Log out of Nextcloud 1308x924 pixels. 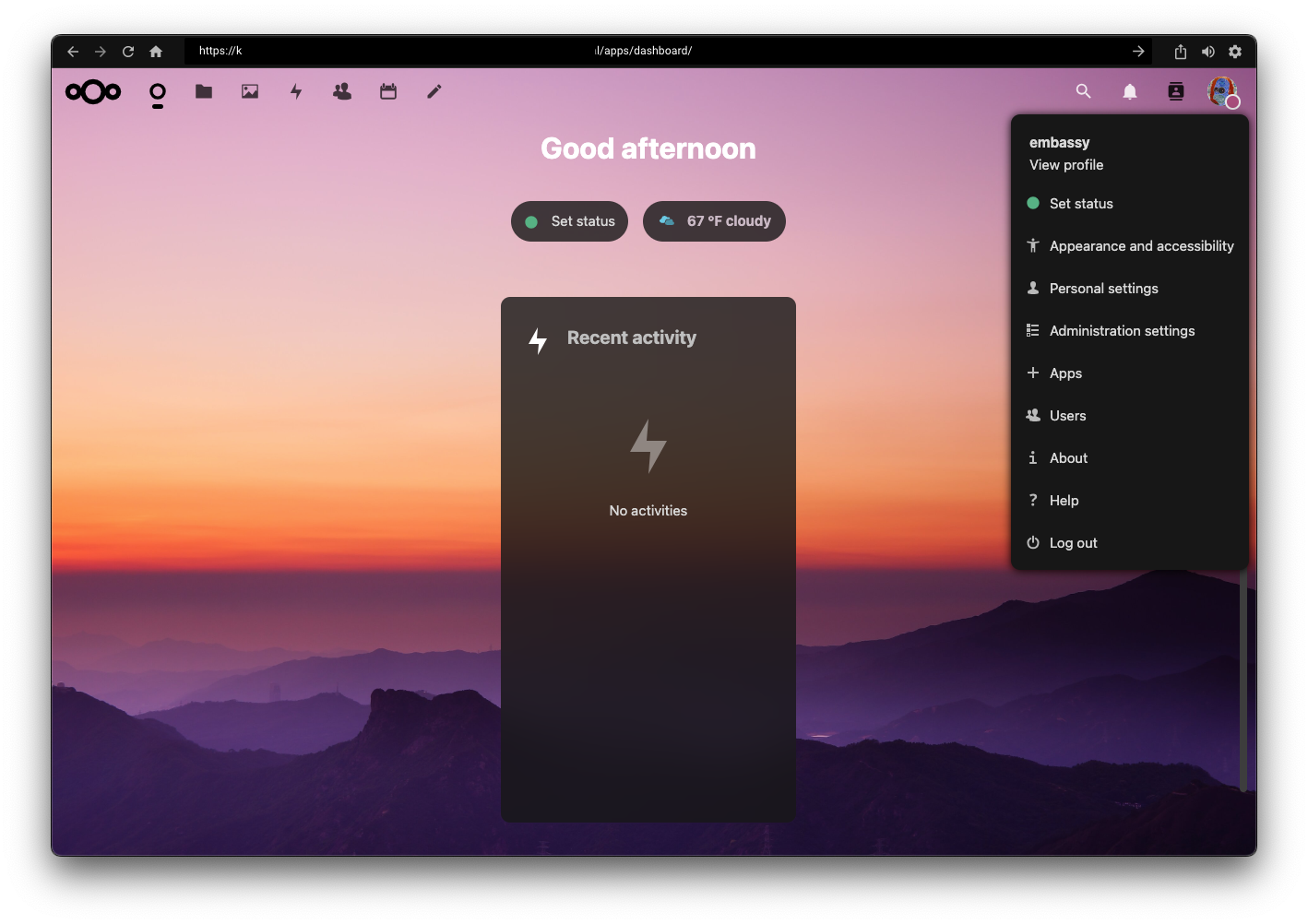(x=1073, y=542)
